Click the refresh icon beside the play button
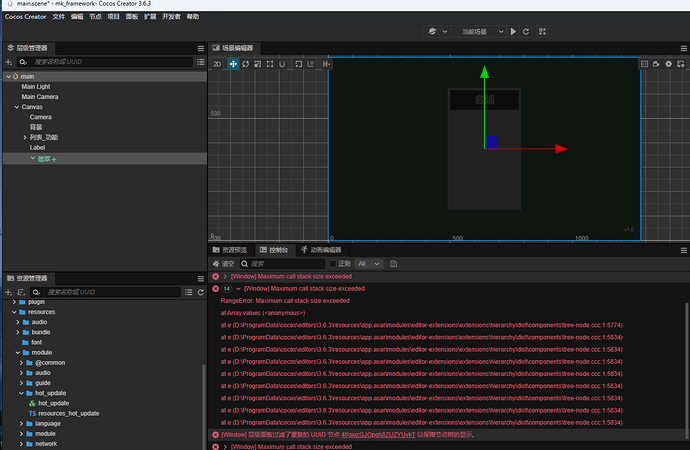The image size is (690, 450). pyautogui.click(x=527, y=32)
